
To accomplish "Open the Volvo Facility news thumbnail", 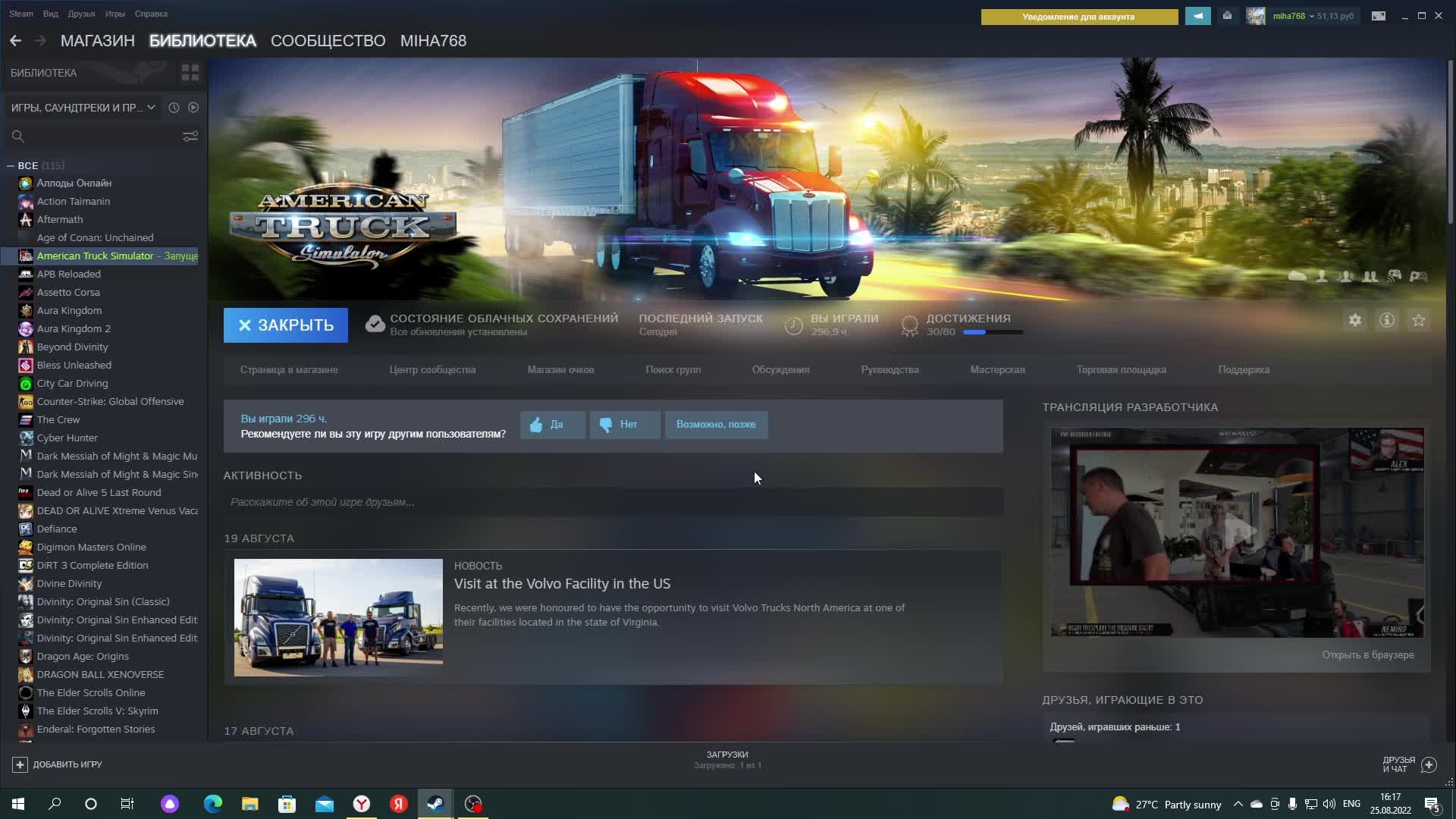I will click(x=338, y=617).
